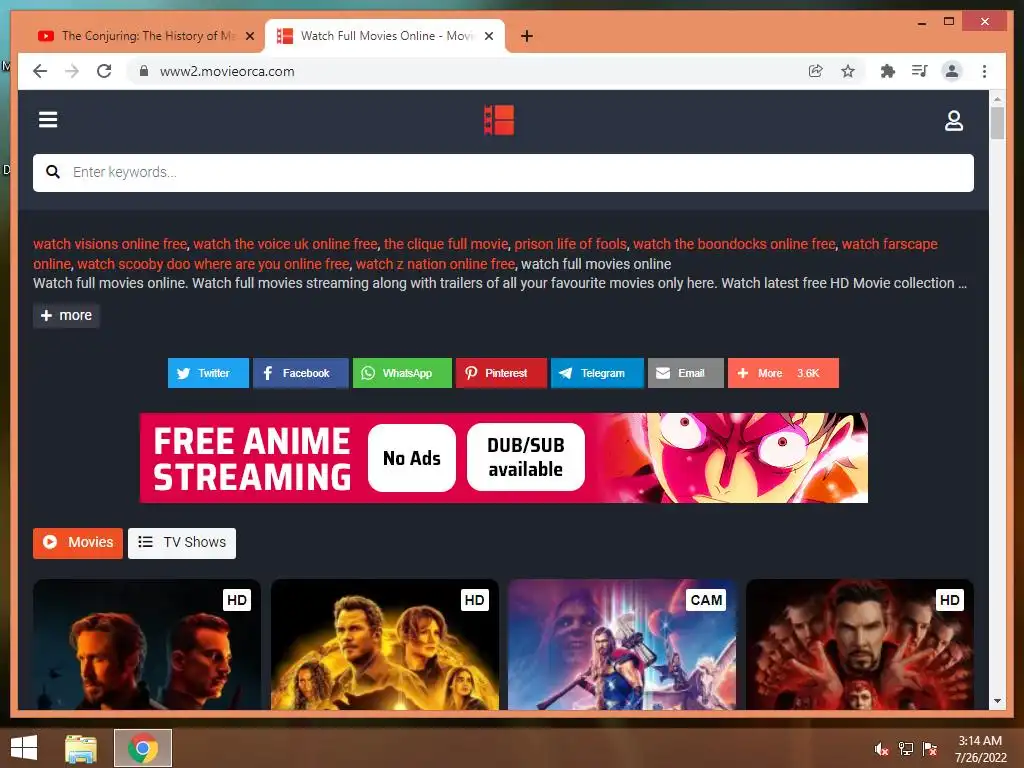Click the Chrome taskbar icon

(143, 748)
